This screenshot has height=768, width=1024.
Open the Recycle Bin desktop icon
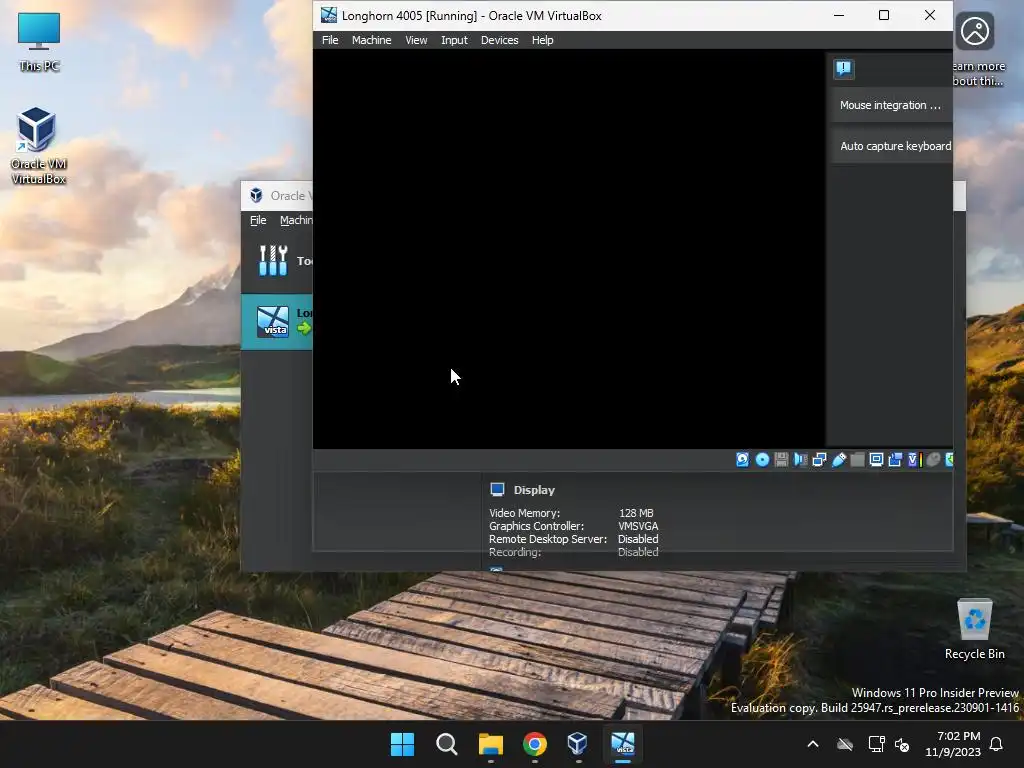(x=974, y=630)
